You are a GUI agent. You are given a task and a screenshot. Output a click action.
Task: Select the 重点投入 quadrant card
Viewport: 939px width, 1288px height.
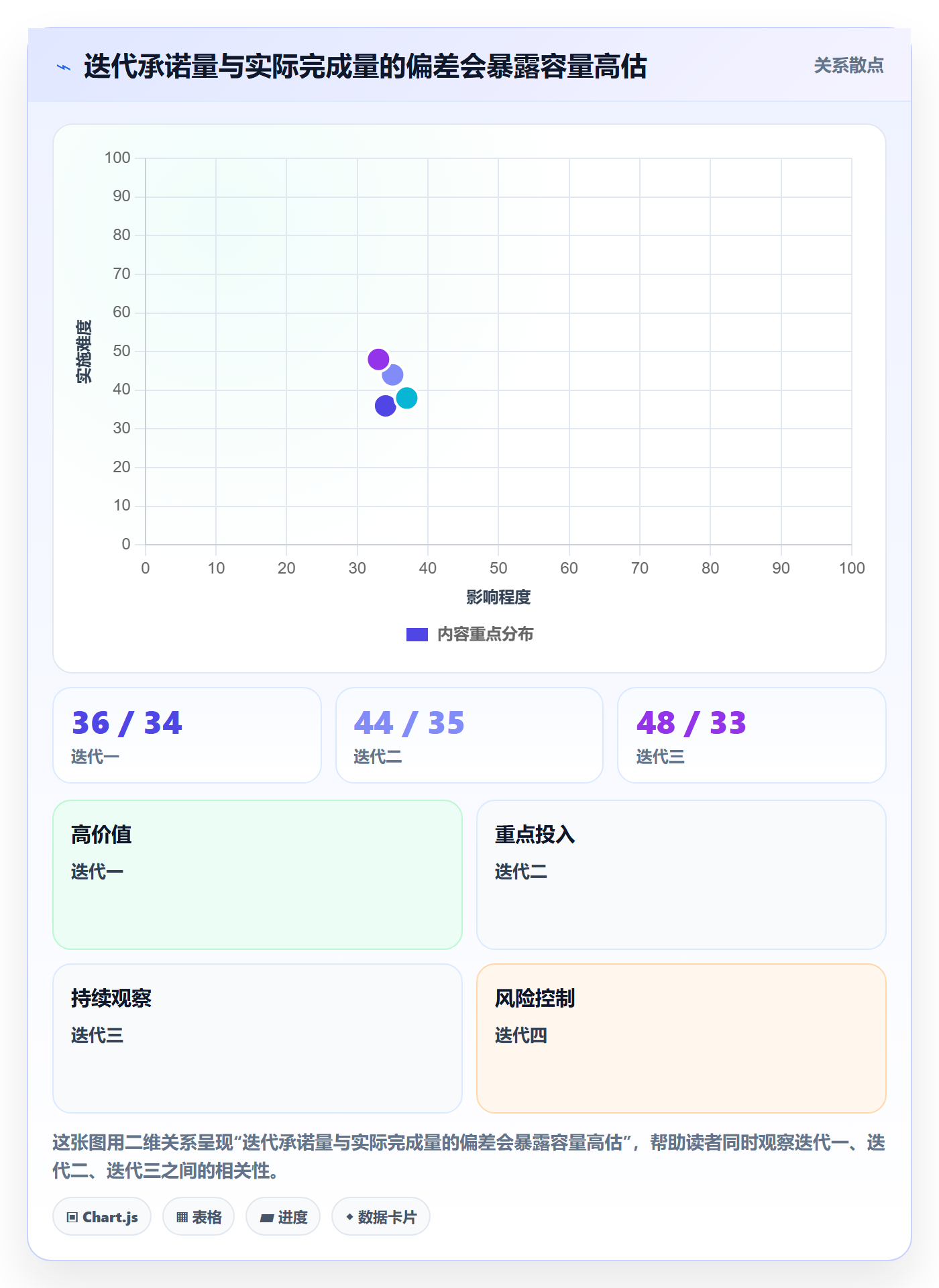click(681, 875)
